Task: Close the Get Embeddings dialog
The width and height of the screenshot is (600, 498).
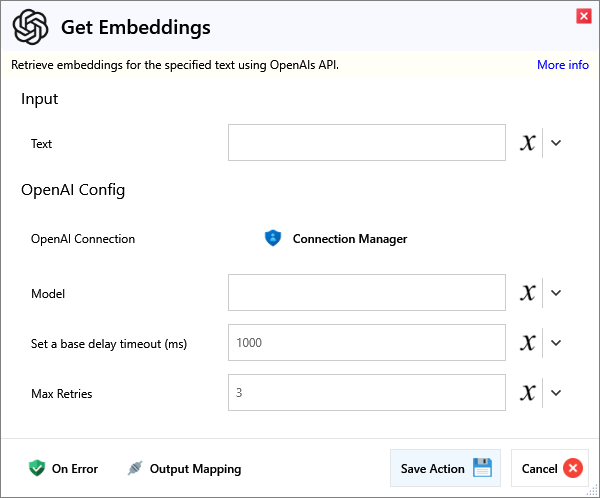Action: tap(583, 16)
